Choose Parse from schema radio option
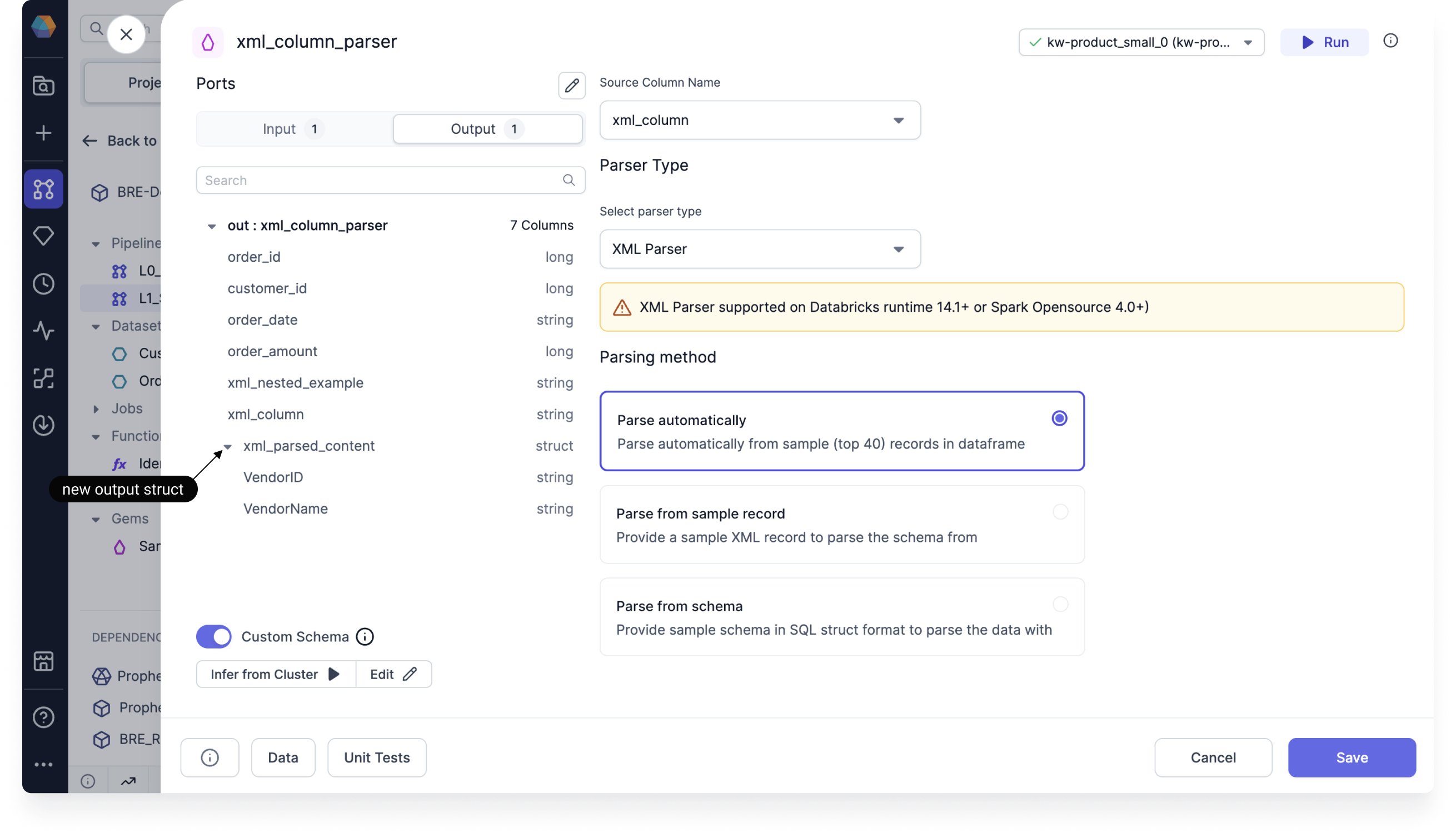 click(x=1060, y=605)
